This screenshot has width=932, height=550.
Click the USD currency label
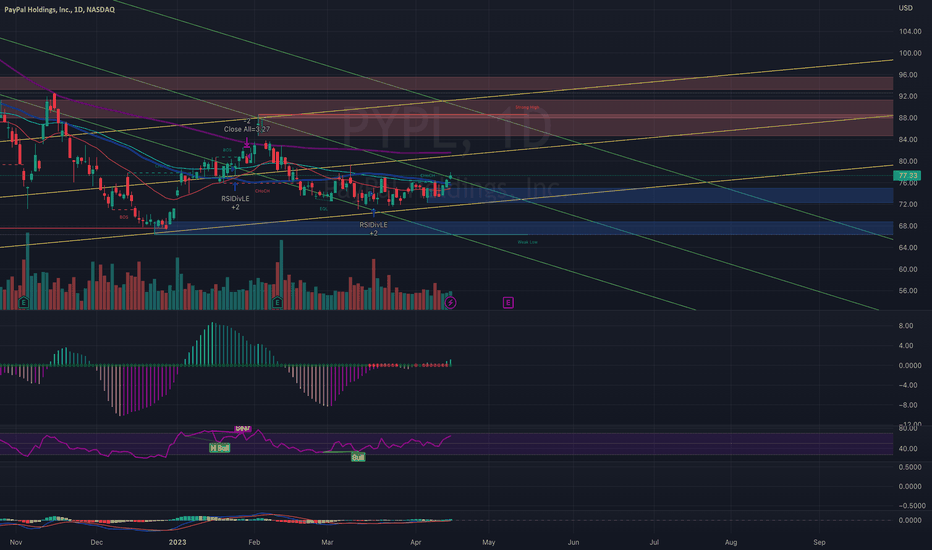point(905,8)
